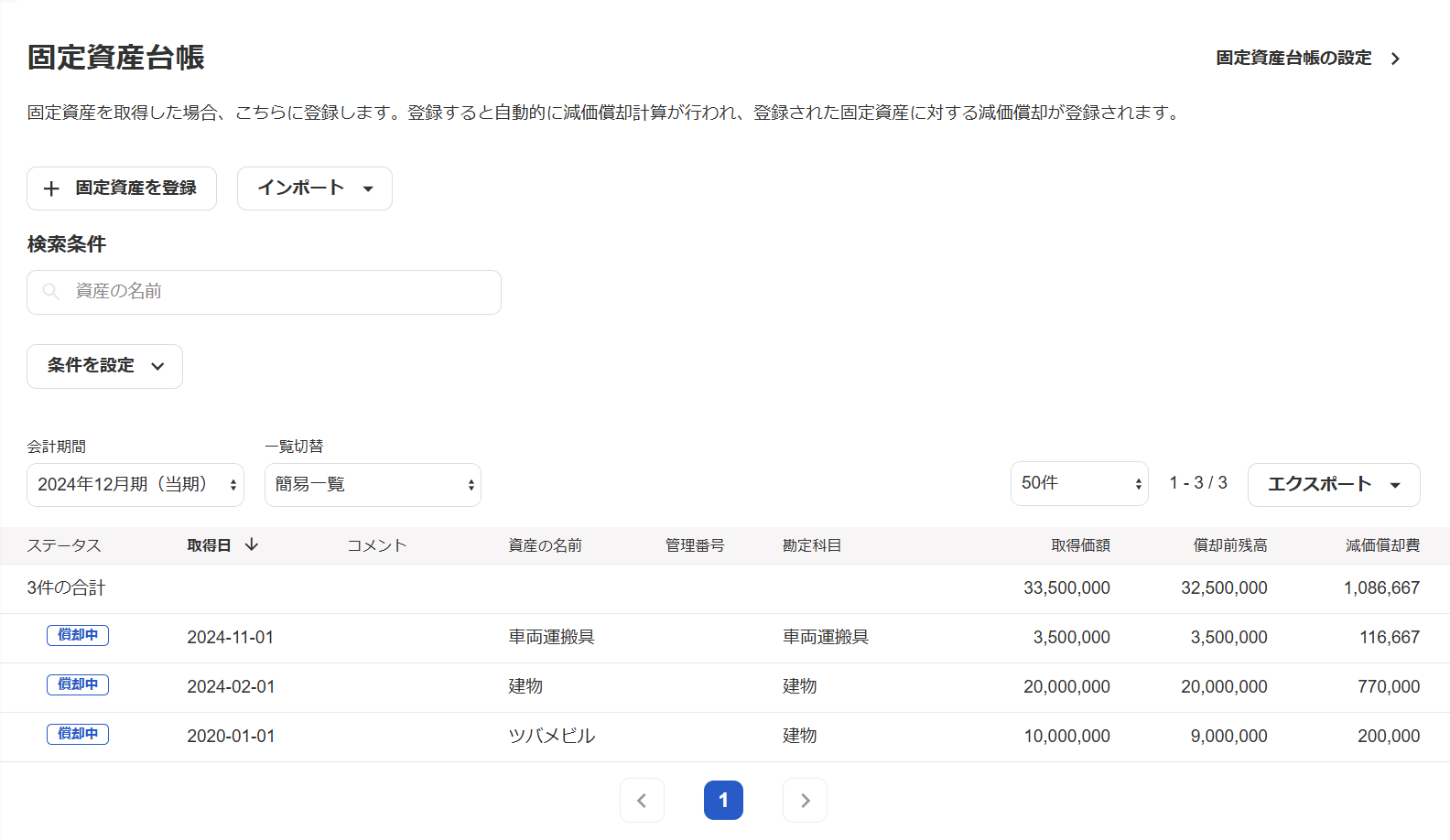Open the 一覧切替 簡易一覧 selector

tap(373, 485)
